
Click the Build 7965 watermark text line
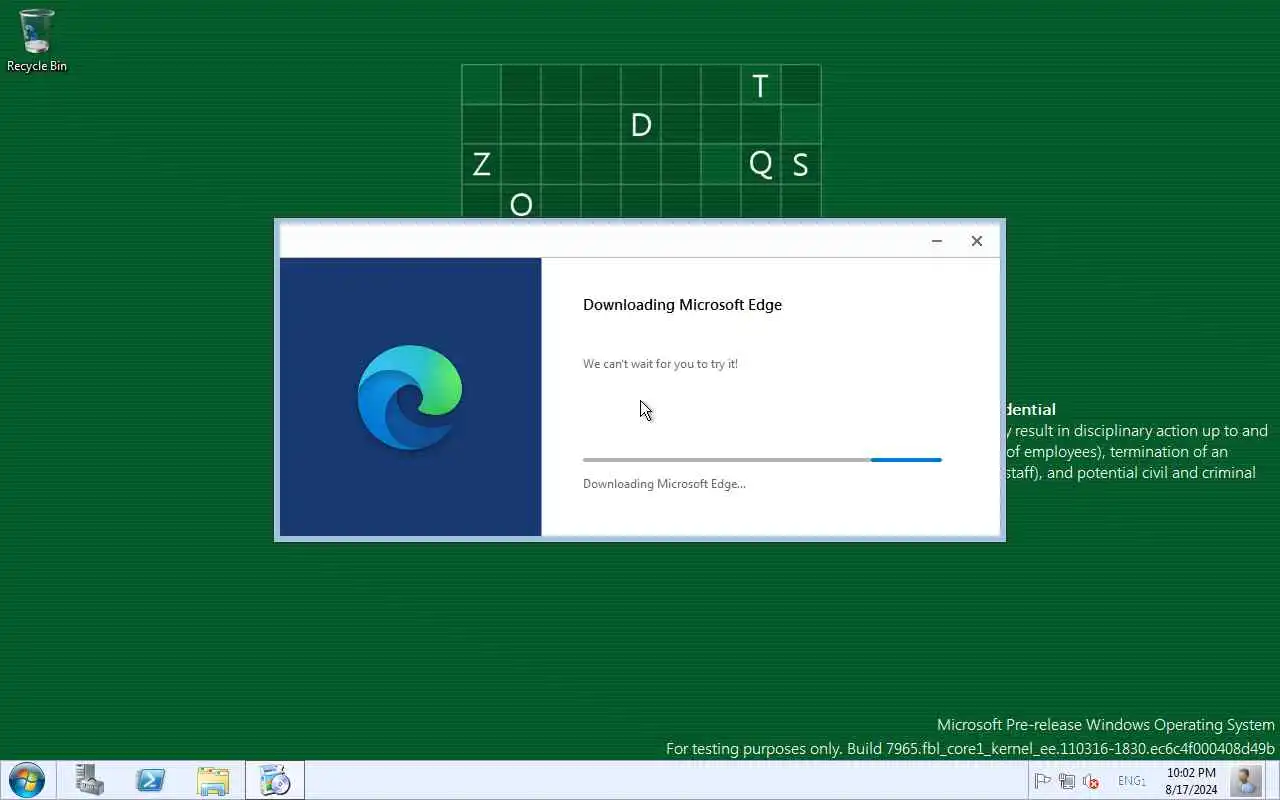(970, 748)
